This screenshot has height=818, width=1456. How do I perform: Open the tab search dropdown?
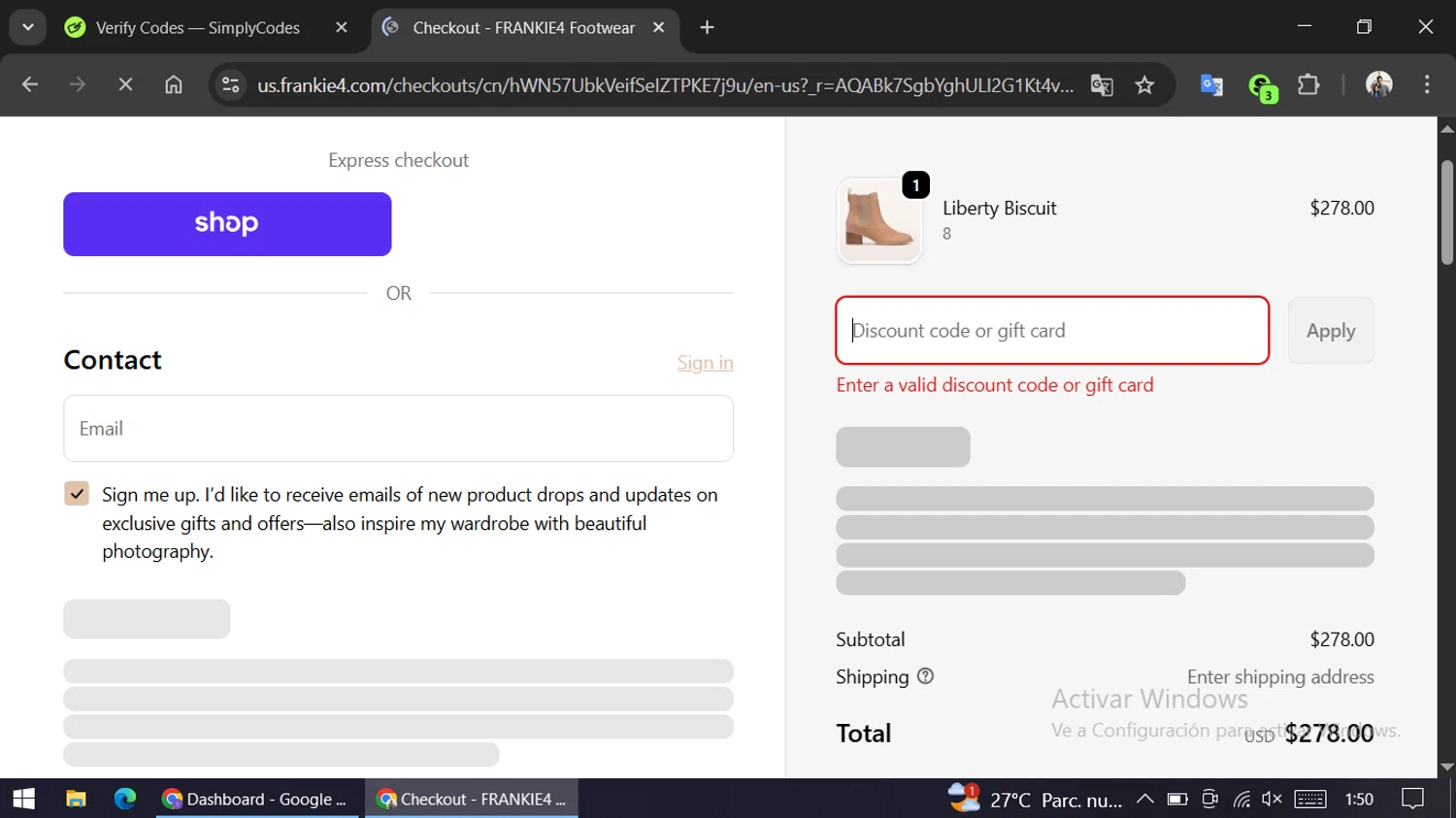pyautogui.click(x=28, y=27)
